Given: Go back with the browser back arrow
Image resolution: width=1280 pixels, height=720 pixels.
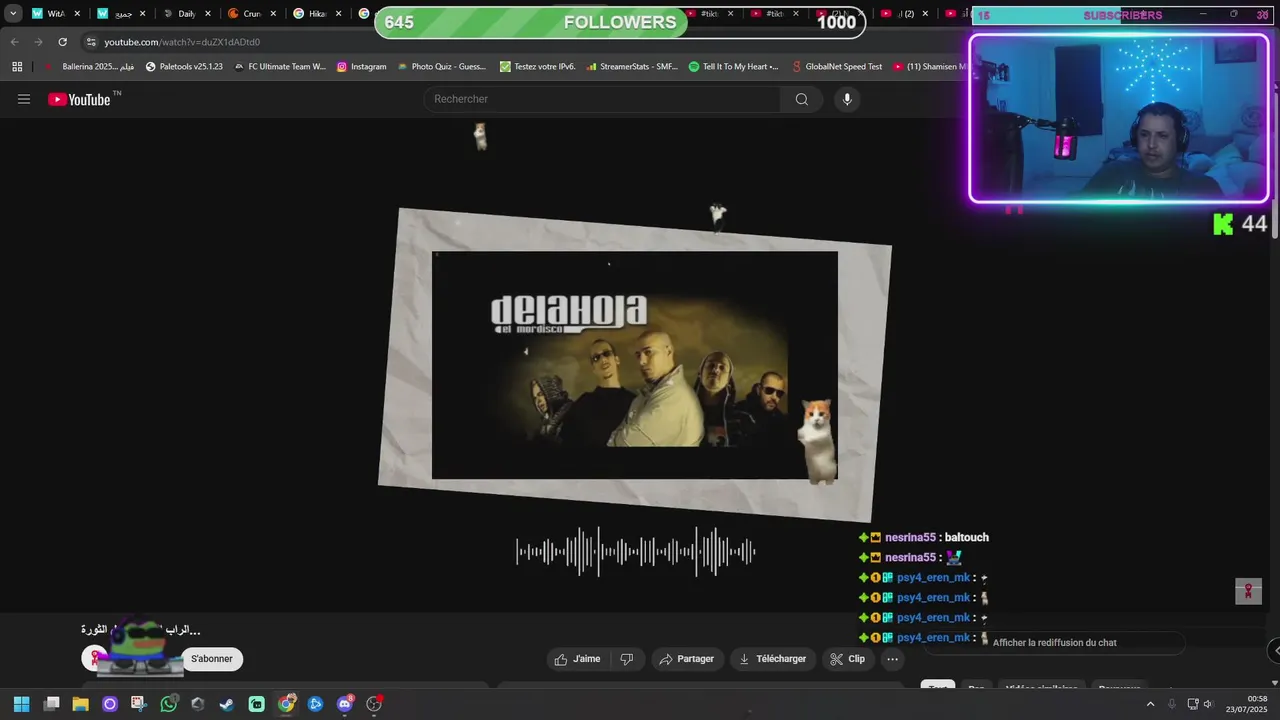Looking at the screenshot, I should (x=14, y=42).
